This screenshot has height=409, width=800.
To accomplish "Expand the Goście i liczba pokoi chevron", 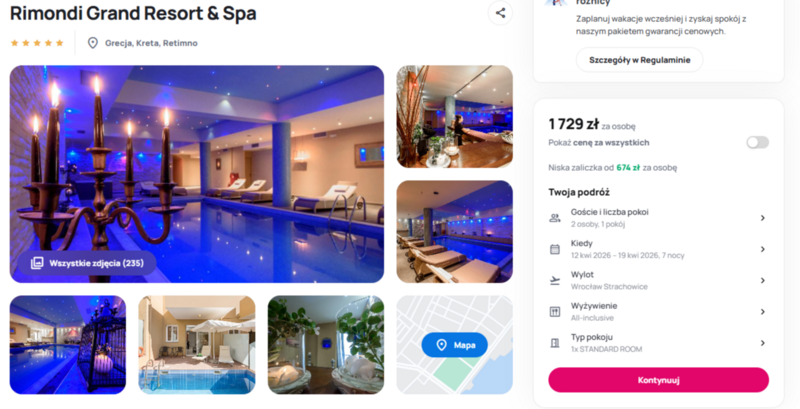I will click(x=763, y=218).
